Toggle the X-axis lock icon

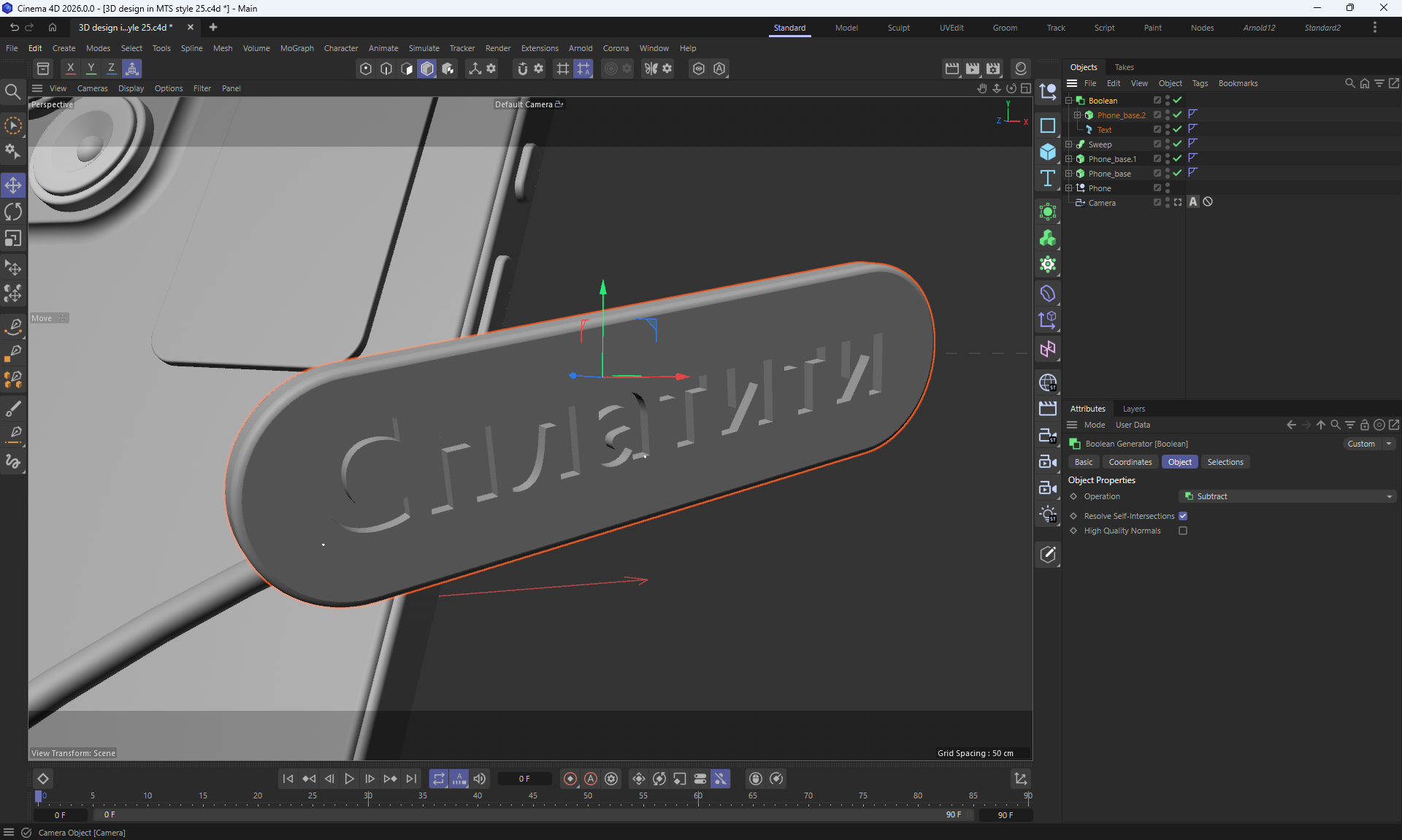pyautogui.click(x=70, y=69)
